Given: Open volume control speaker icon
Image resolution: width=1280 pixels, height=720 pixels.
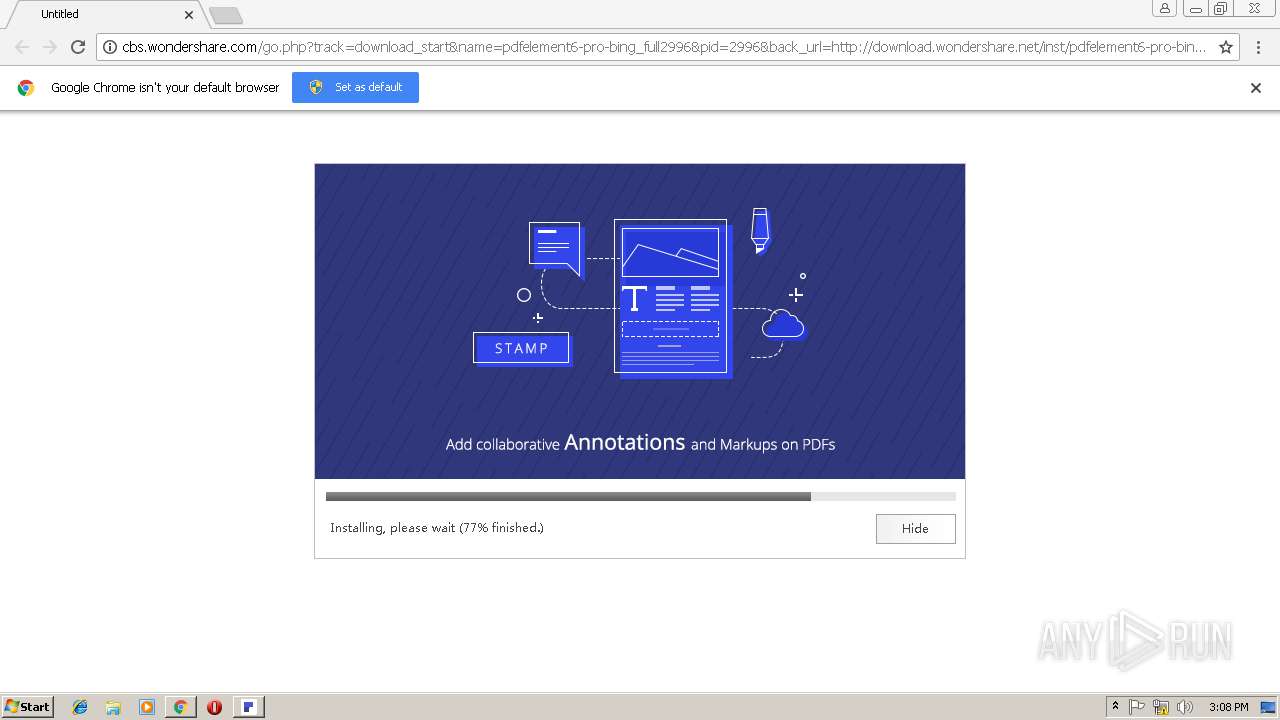Looking at the screenshot, I should click(1185, 707).
